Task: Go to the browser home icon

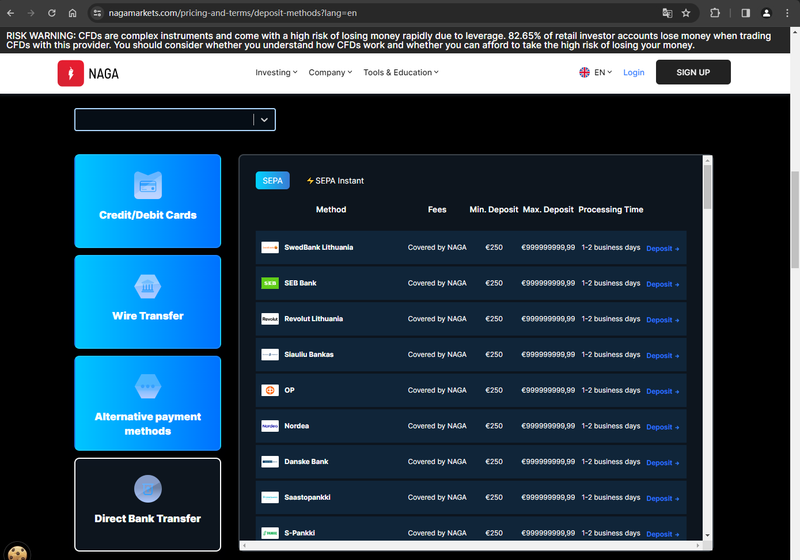Action: 72,13
